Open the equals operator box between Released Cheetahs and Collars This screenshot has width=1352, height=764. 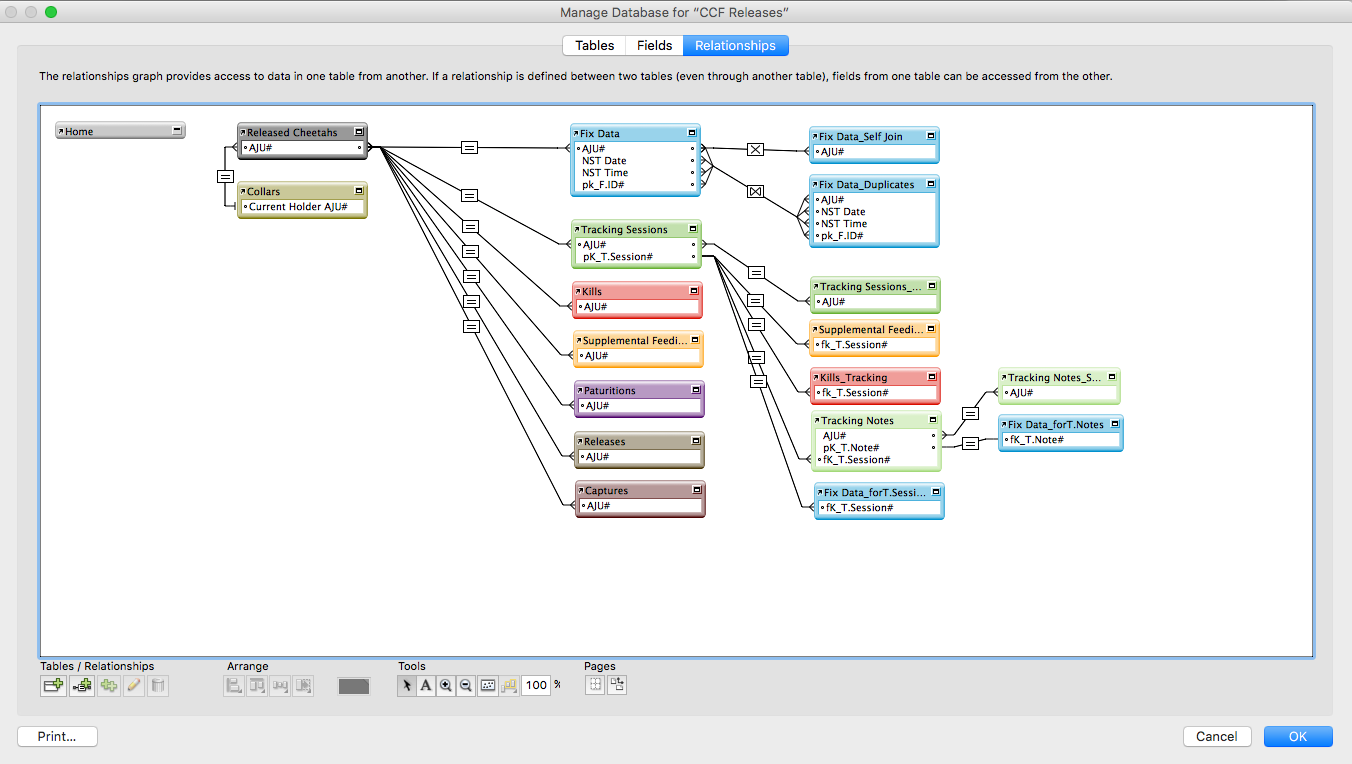coord(225,176)
